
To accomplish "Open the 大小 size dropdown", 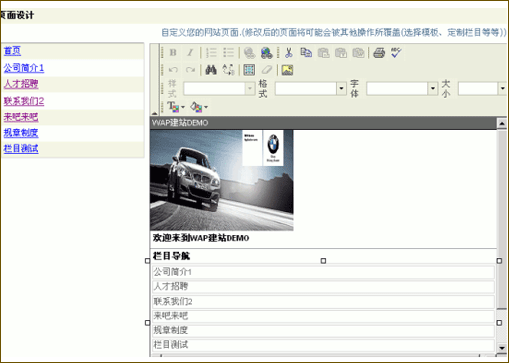I will (x=482, y=89).
